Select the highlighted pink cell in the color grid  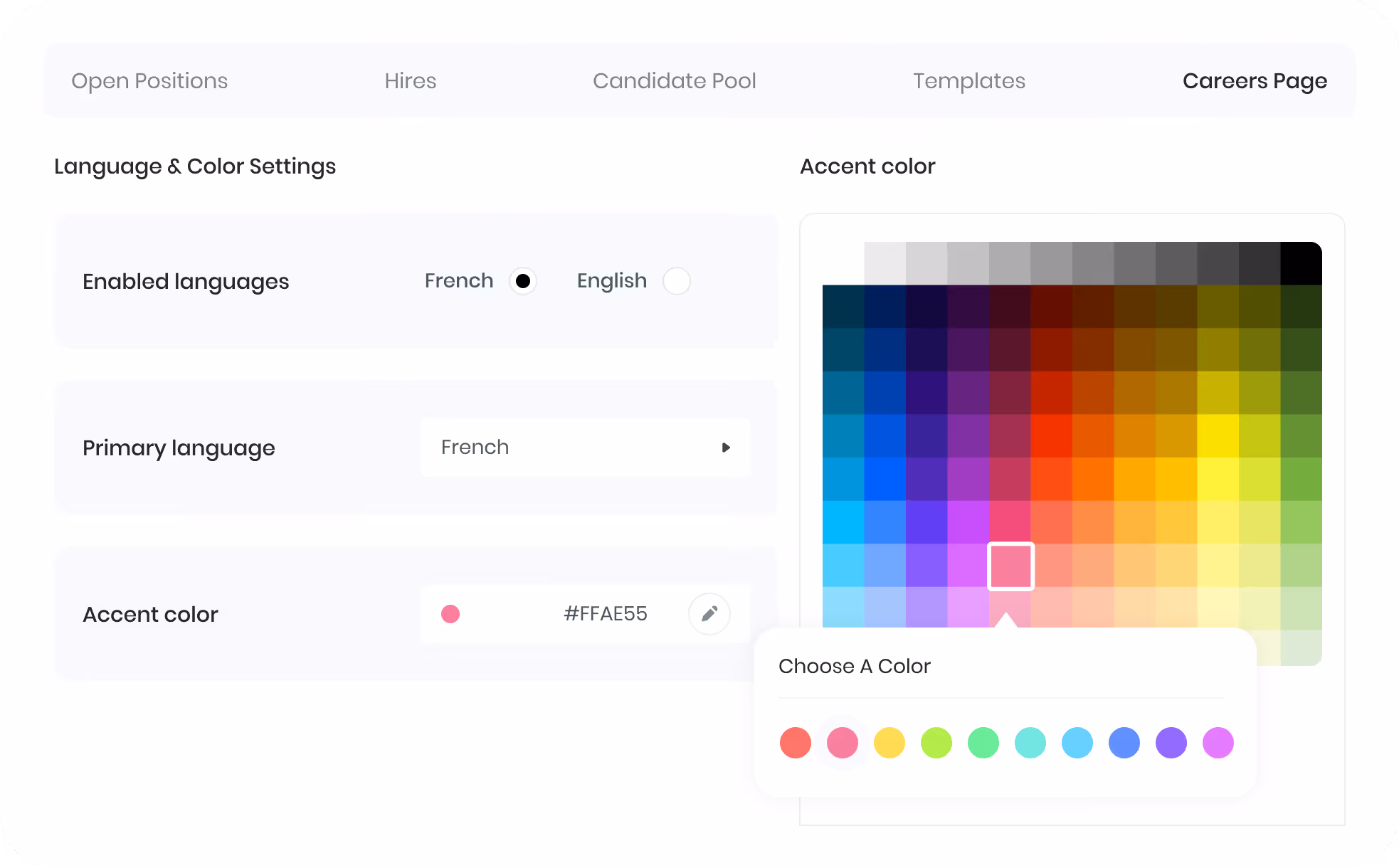1011,566
